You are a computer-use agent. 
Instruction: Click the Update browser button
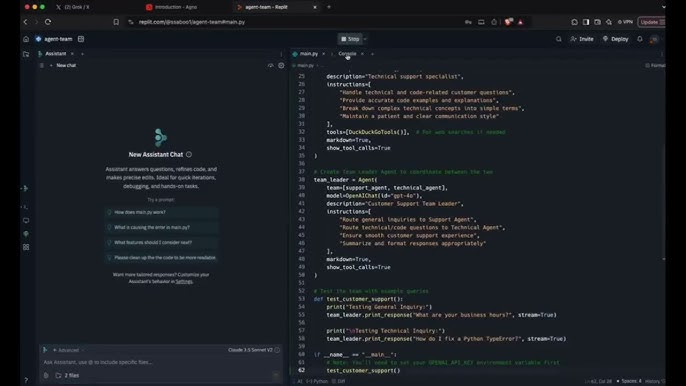(651, 22)
